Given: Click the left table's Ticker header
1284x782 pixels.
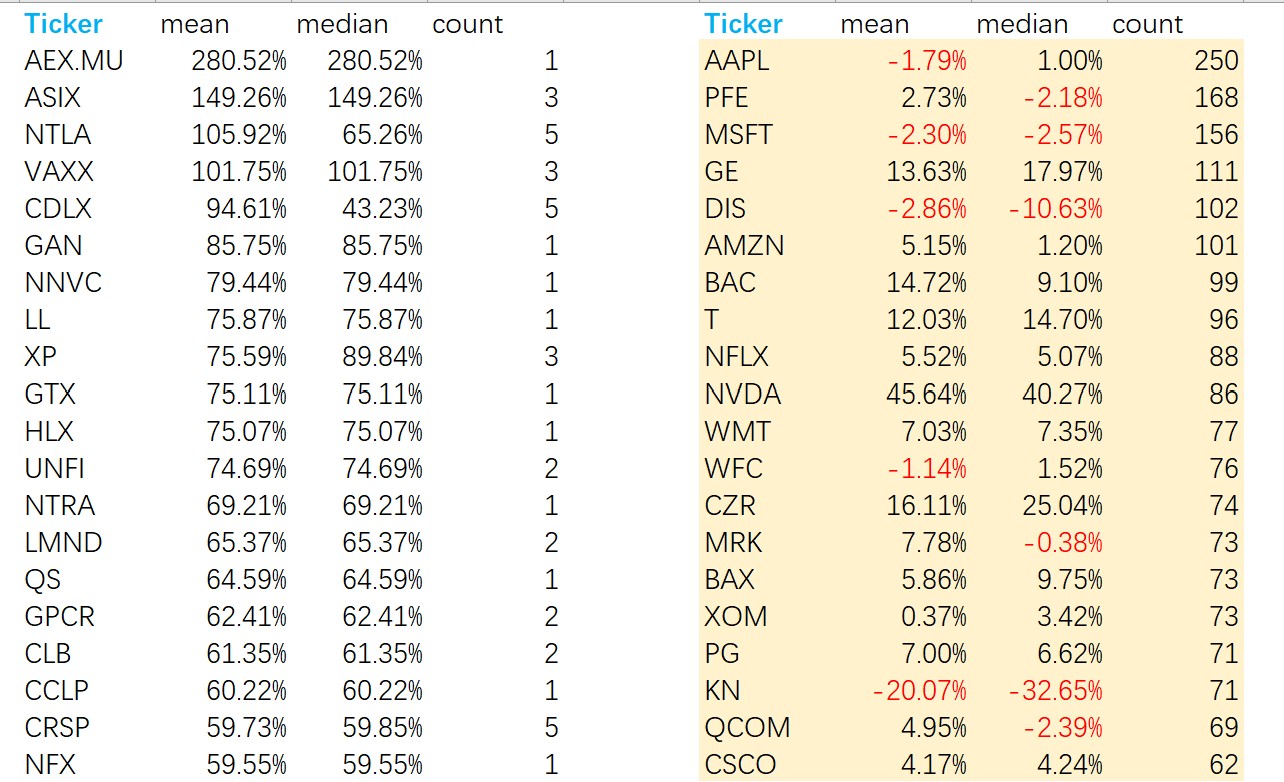Looking at the screenshot, I should tap(64, 24).
